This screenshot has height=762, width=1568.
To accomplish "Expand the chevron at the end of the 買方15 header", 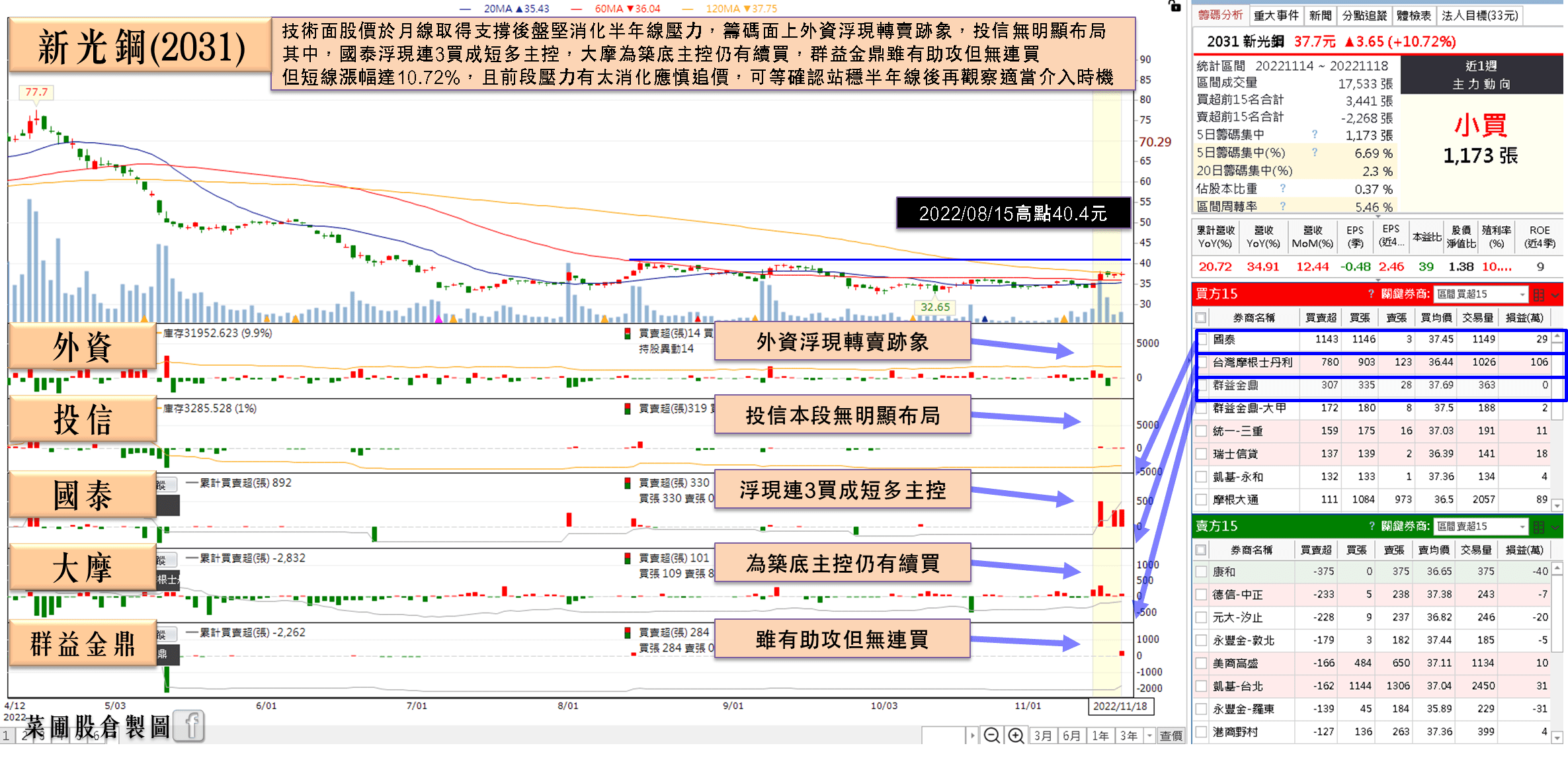I will click(1555, 295).
